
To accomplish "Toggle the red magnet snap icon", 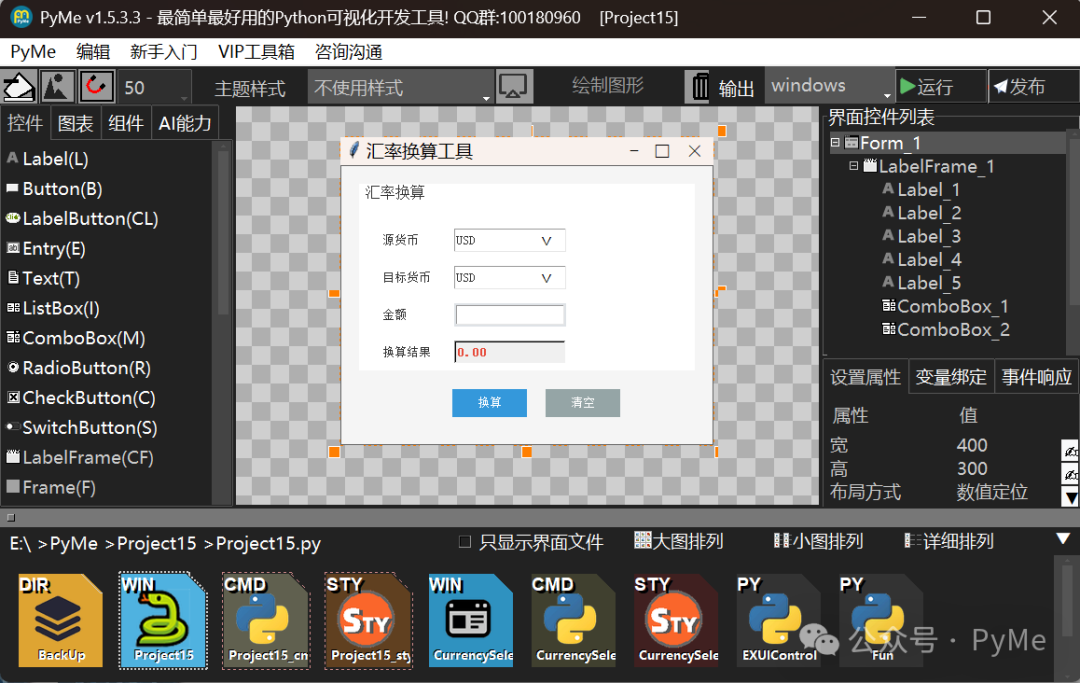I will [97, 87].
